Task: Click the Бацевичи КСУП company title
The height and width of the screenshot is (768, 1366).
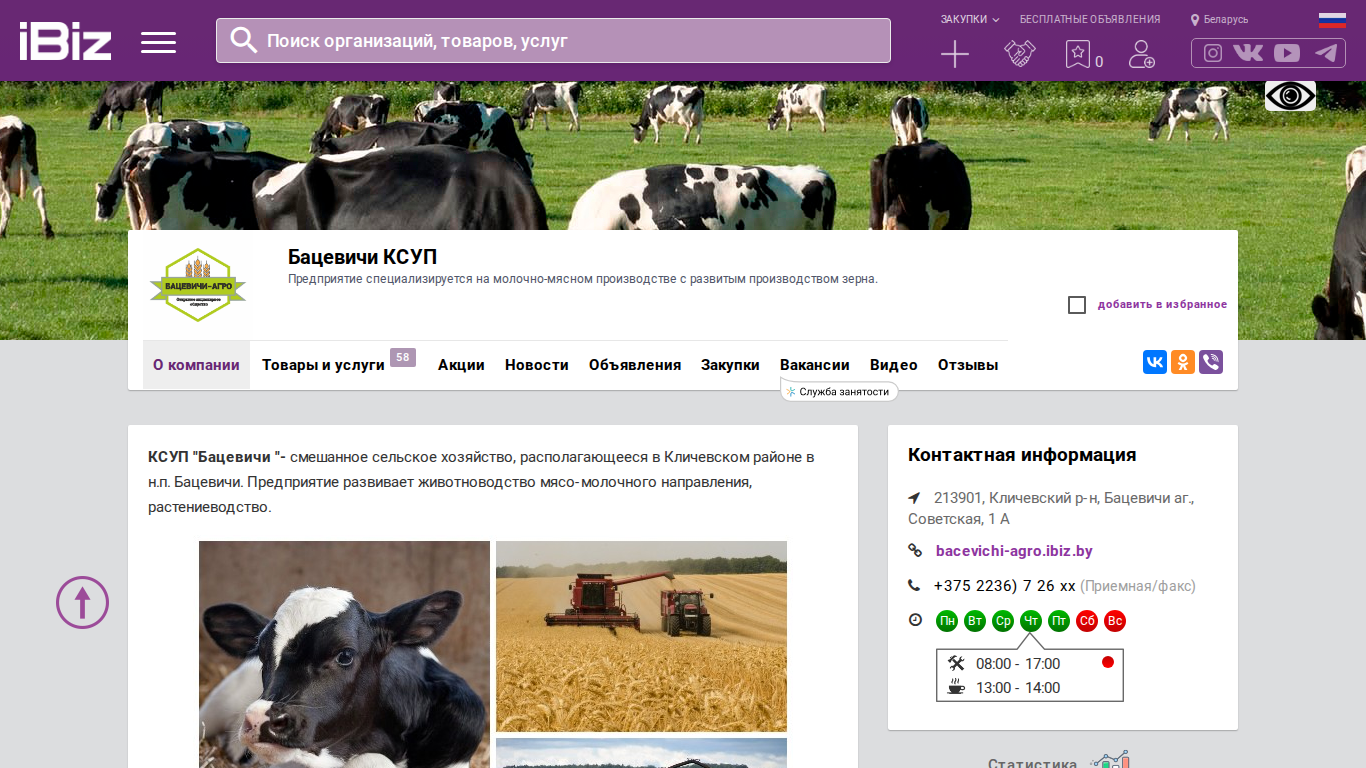Action: click(362, 257)
